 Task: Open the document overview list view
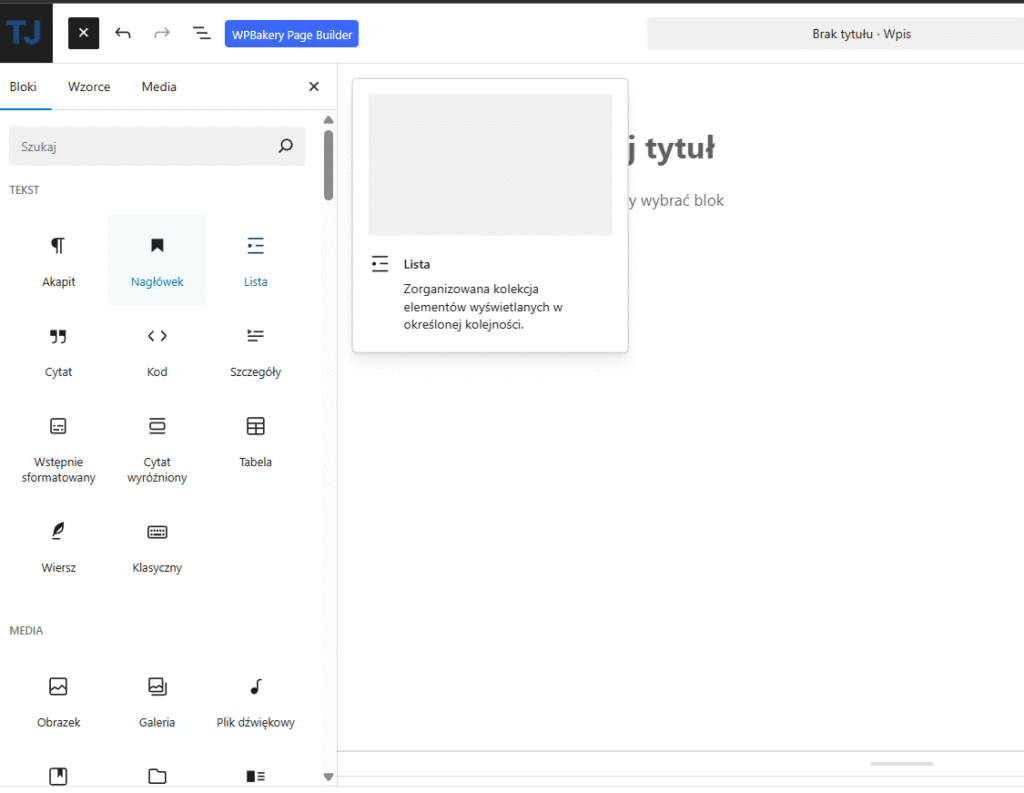202,33
